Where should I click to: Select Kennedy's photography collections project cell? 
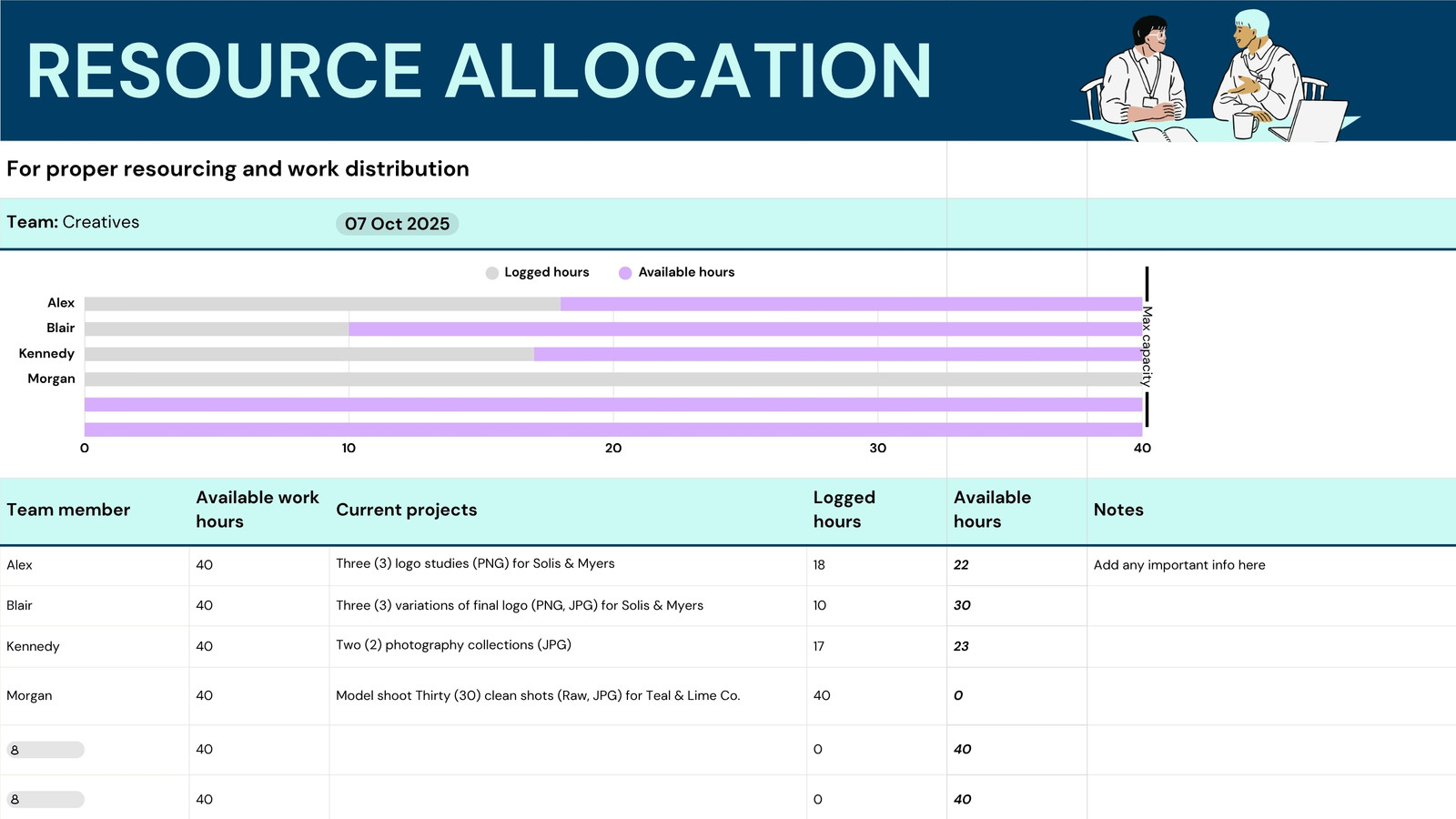(568, 646)
